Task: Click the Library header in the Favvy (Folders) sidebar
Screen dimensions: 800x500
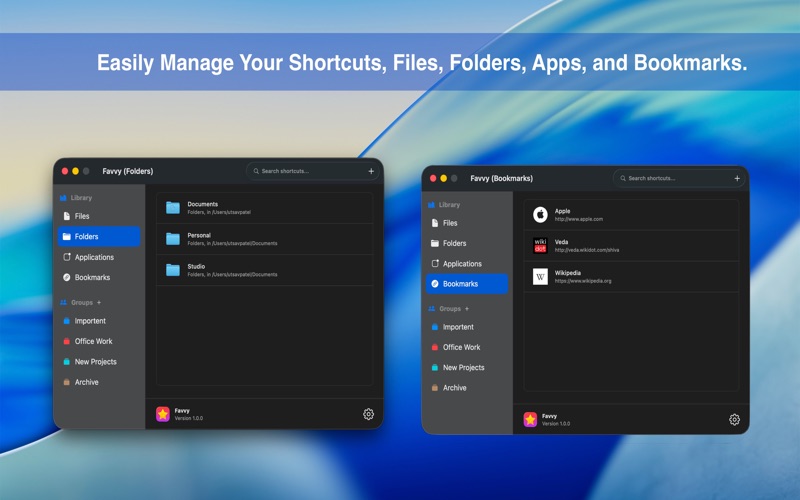Action: (x=81, y=198)
